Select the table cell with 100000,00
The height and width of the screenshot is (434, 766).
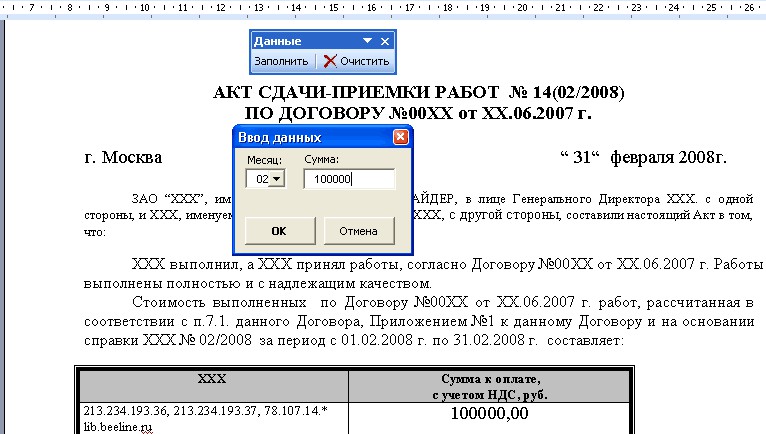[x=489, y=418]
